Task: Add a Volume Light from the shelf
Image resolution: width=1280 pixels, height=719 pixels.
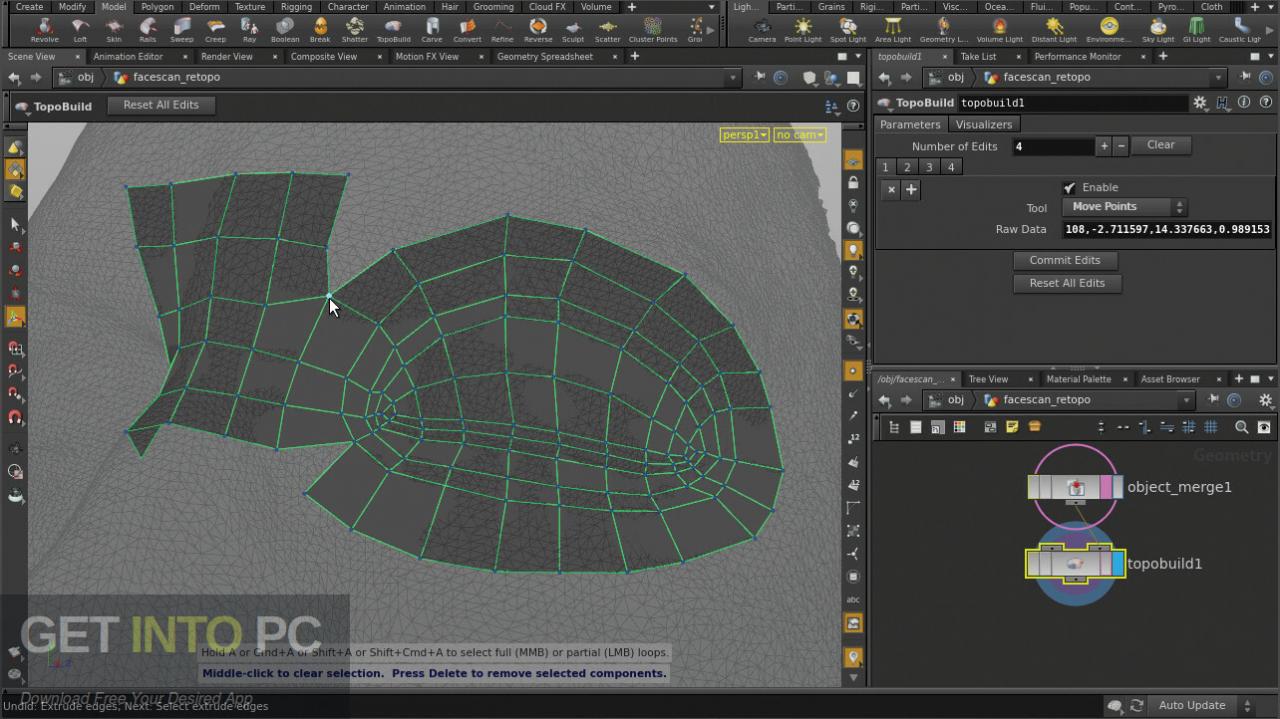Action: (1000, 30)
